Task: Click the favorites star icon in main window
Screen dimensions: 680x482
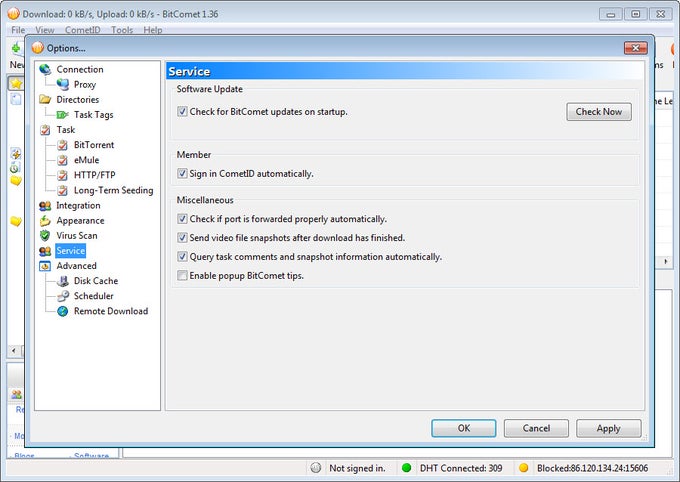Action: tap(16, 83)
